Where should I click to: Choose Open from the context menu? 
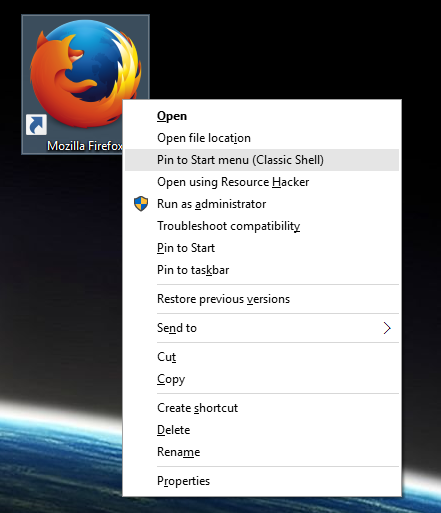(262, 116)
